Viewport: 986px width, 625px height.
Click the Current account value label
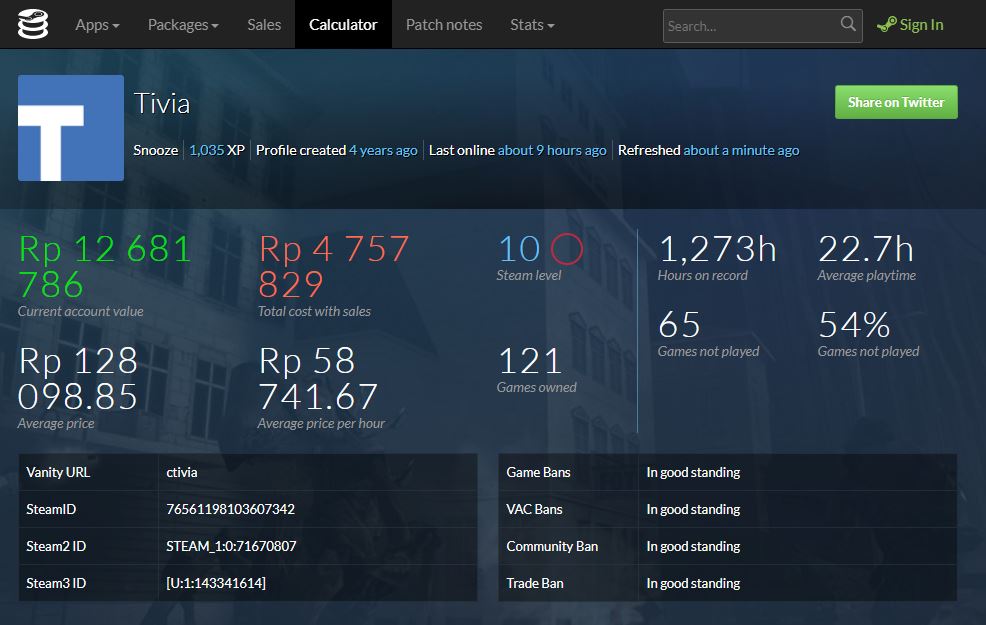(x=80, y=311)
